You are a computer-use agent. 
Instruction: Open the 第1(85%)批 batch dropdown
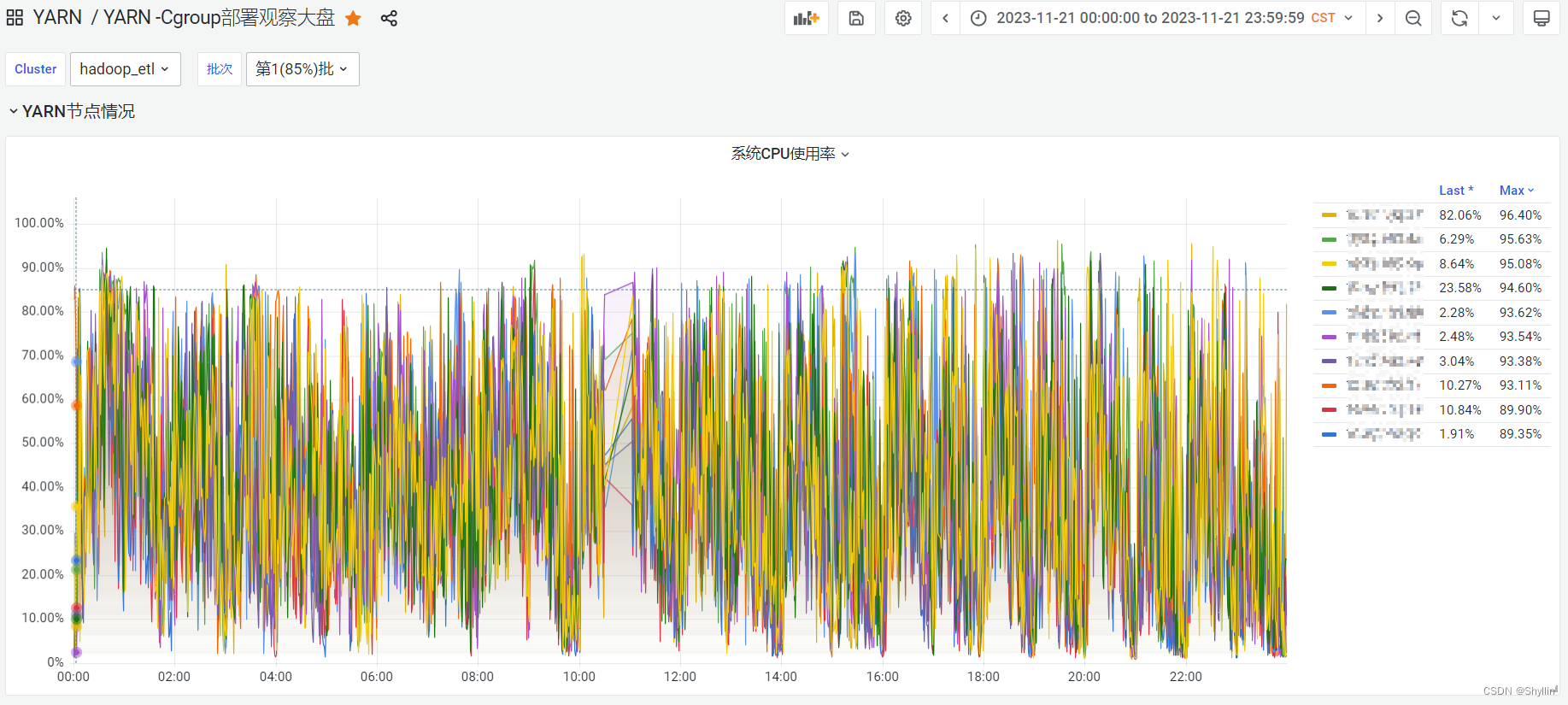(x=302, y=69)
